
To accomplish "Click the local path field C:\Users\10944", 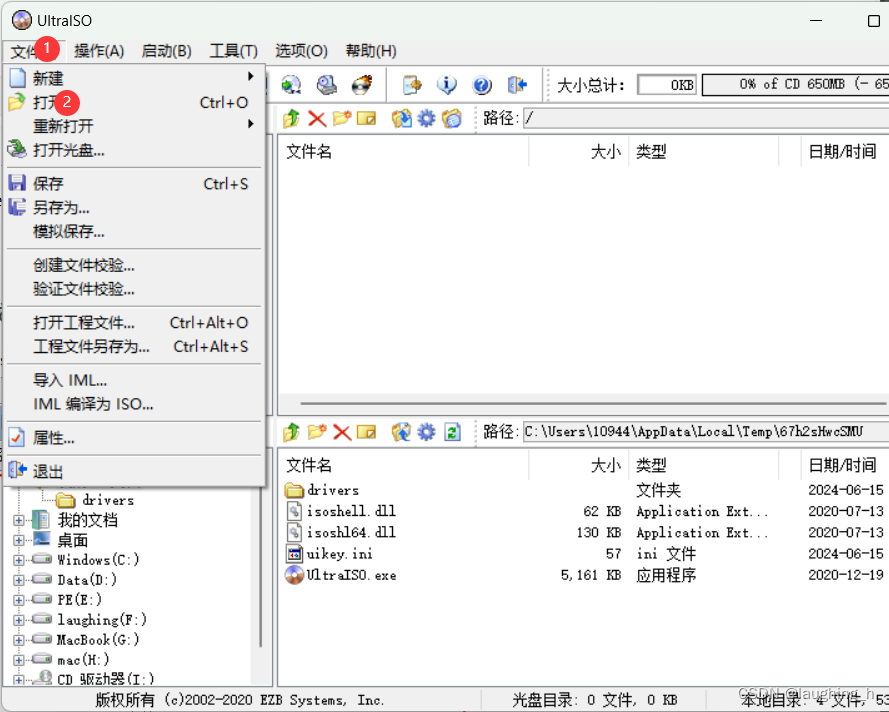I will tap(705, 432).
